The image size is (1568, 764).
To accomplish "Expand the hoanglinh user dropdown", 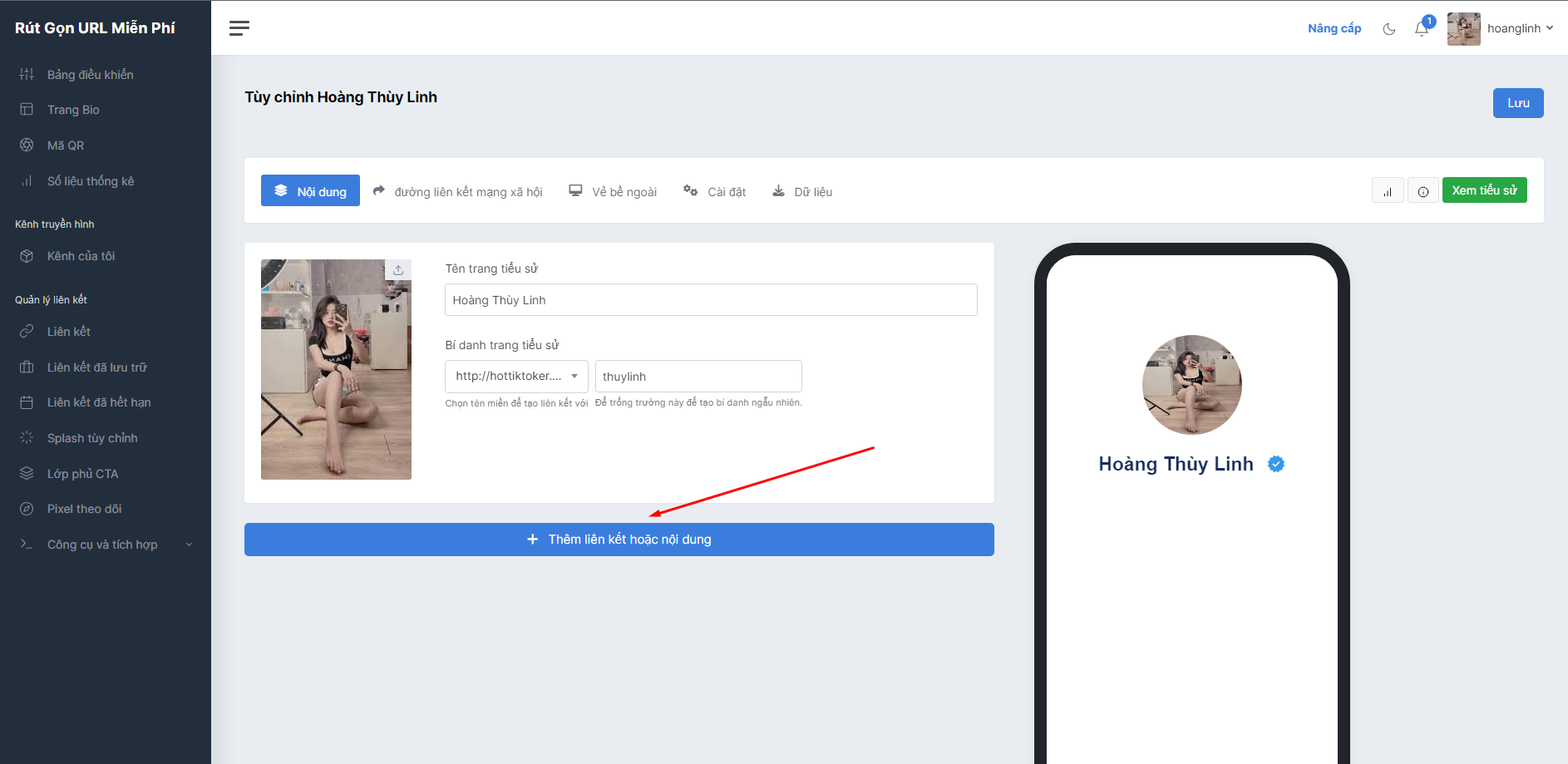I will [x=1501, y=29].
